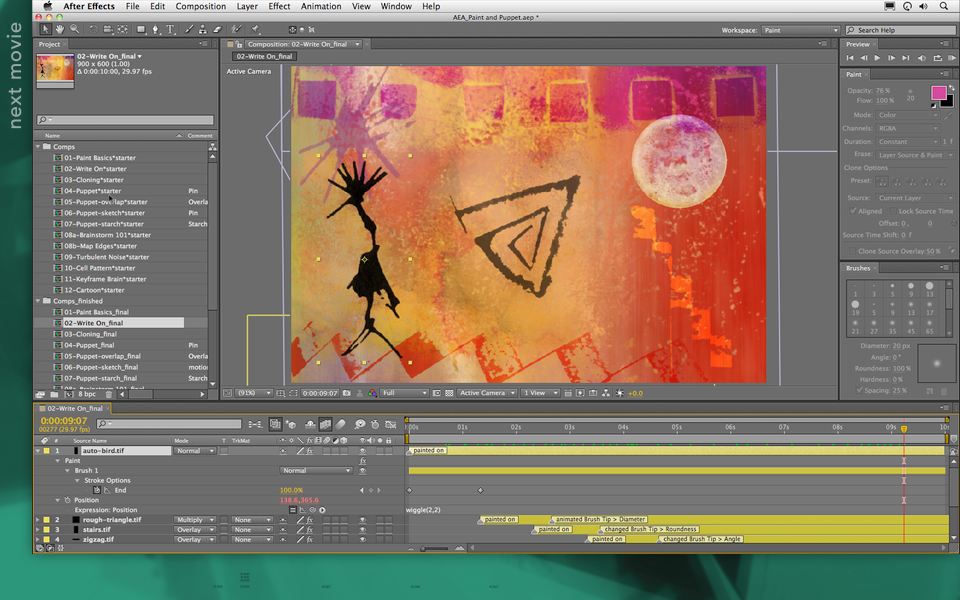Open stairs.tif blending mode Overlay dropdown
The image size is (960, 600).
point(195,530)
